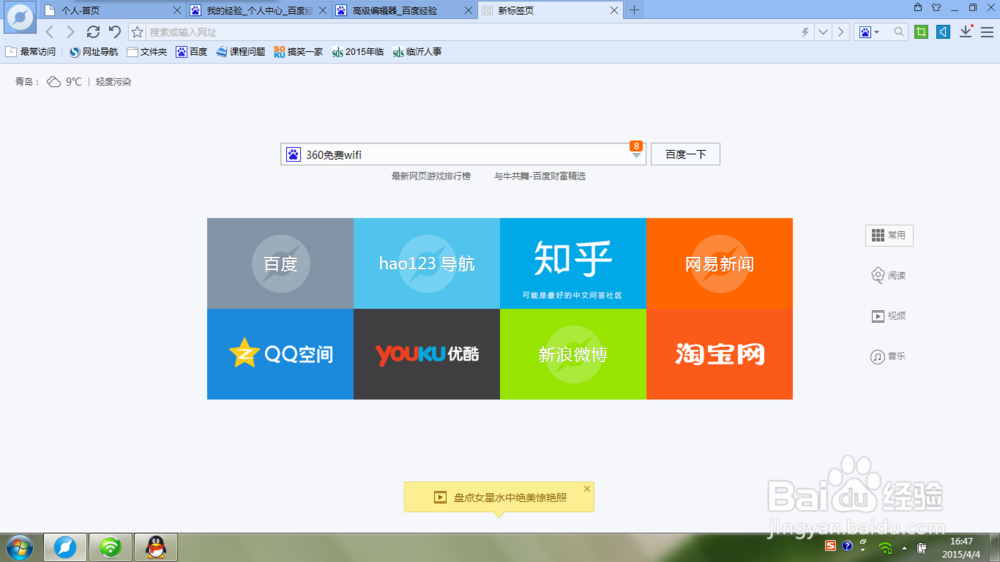
Task: Click the browser back arrow
Action: click(50, 32)
